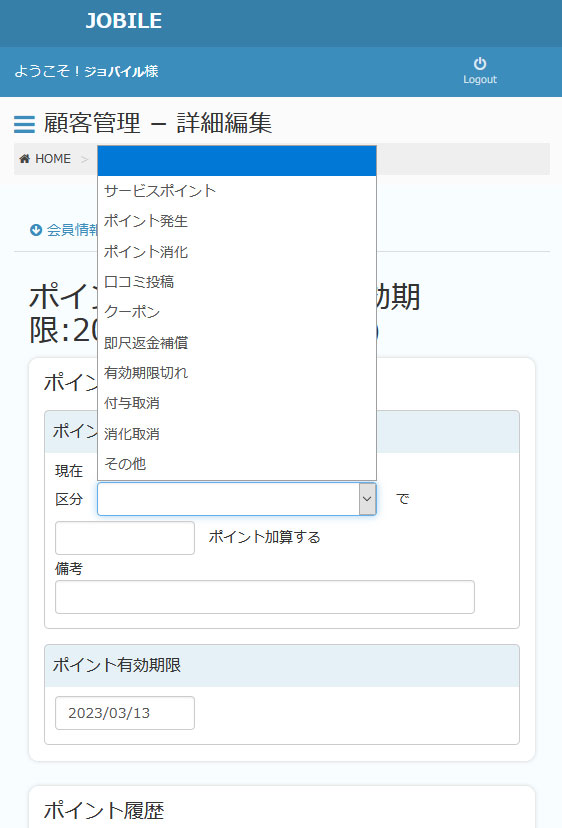Image resolution: width=562 pixels, height=828 pixels.
Task: Click the ポイント履歴 heading
Action: tap(104, 810)
